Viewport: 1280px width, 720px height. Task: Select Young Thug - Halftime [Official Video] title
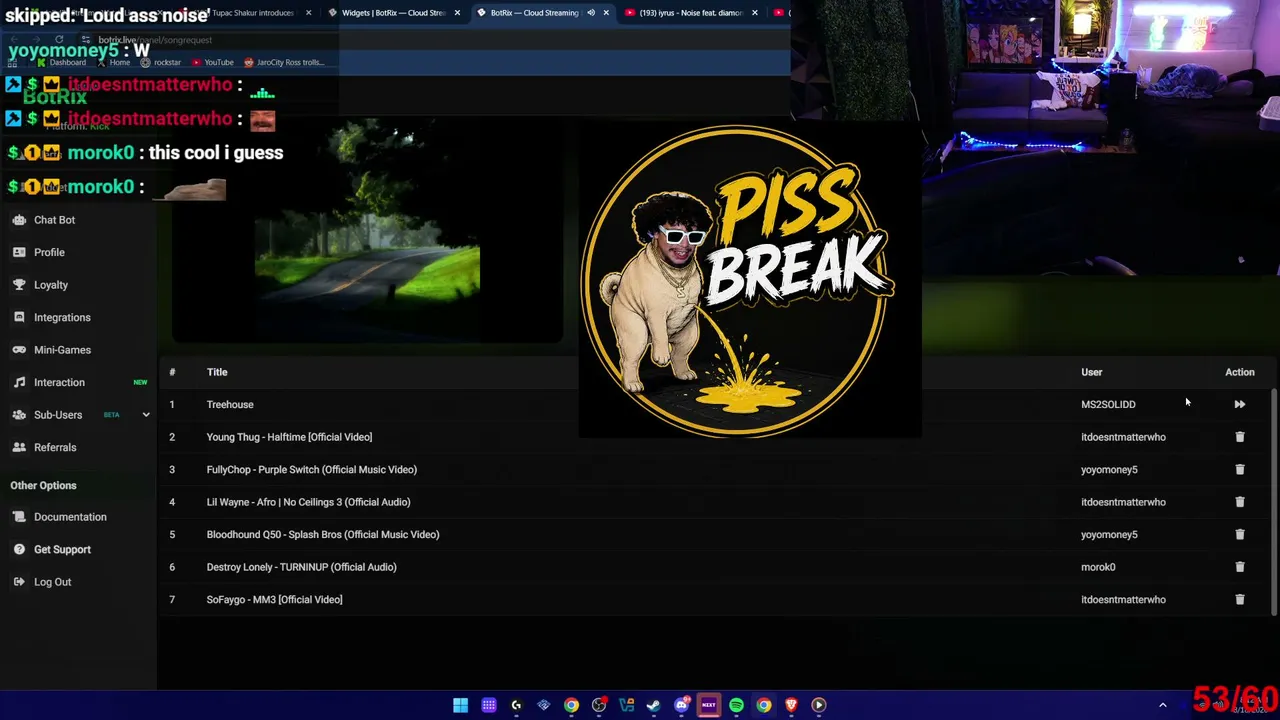pos(289,437)
